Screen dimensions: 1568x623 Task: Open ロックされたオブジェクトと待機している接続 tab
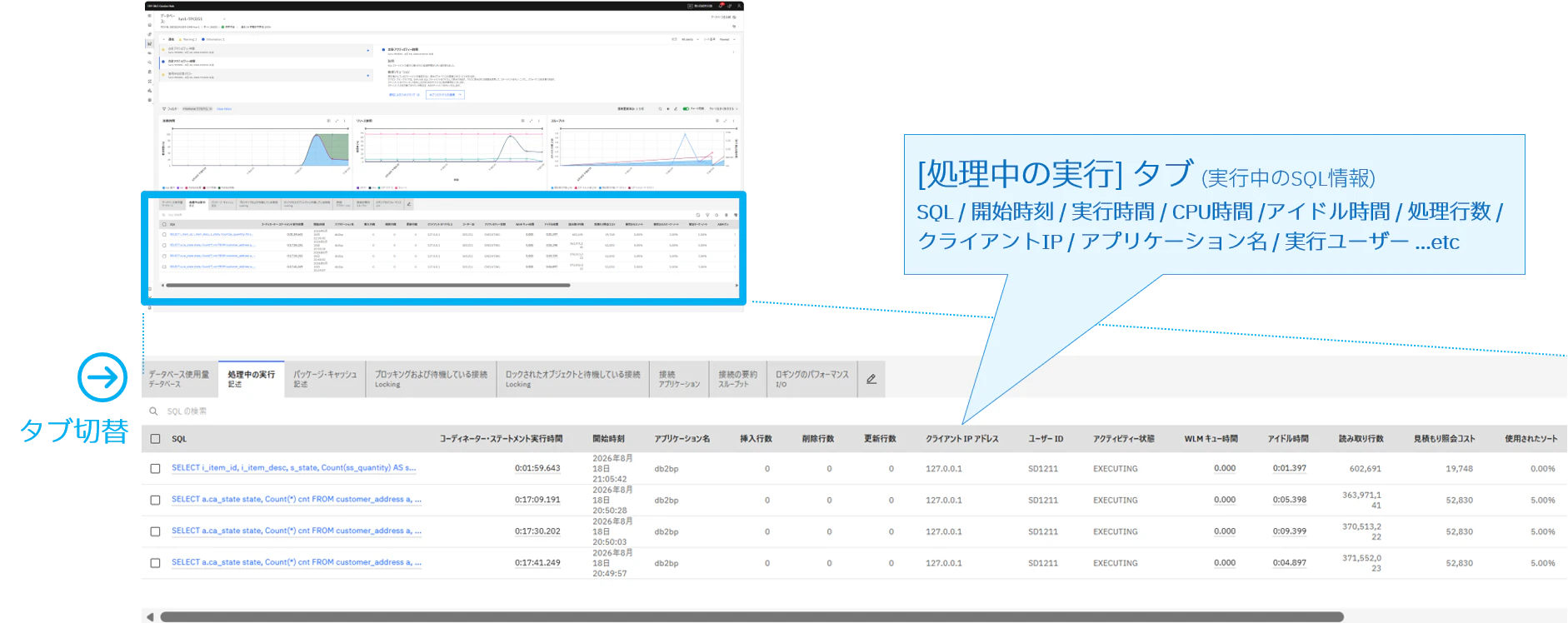click(x=573, y=379)
